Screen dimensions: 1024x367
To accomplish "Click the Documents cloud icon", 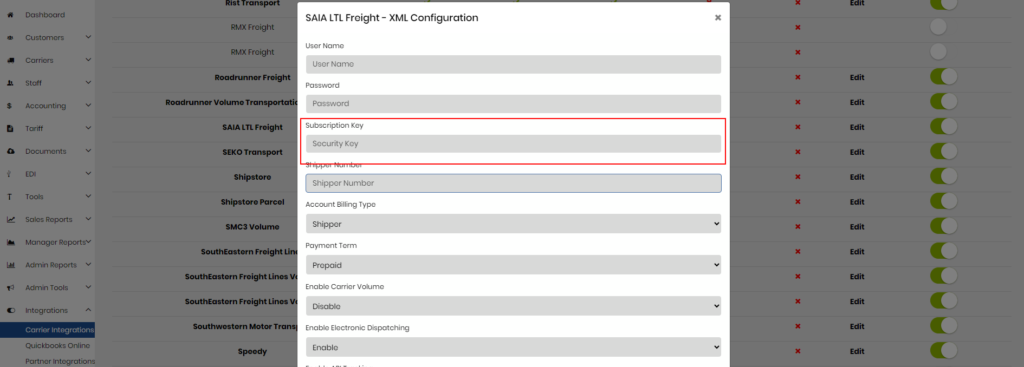I will point(10,151).
